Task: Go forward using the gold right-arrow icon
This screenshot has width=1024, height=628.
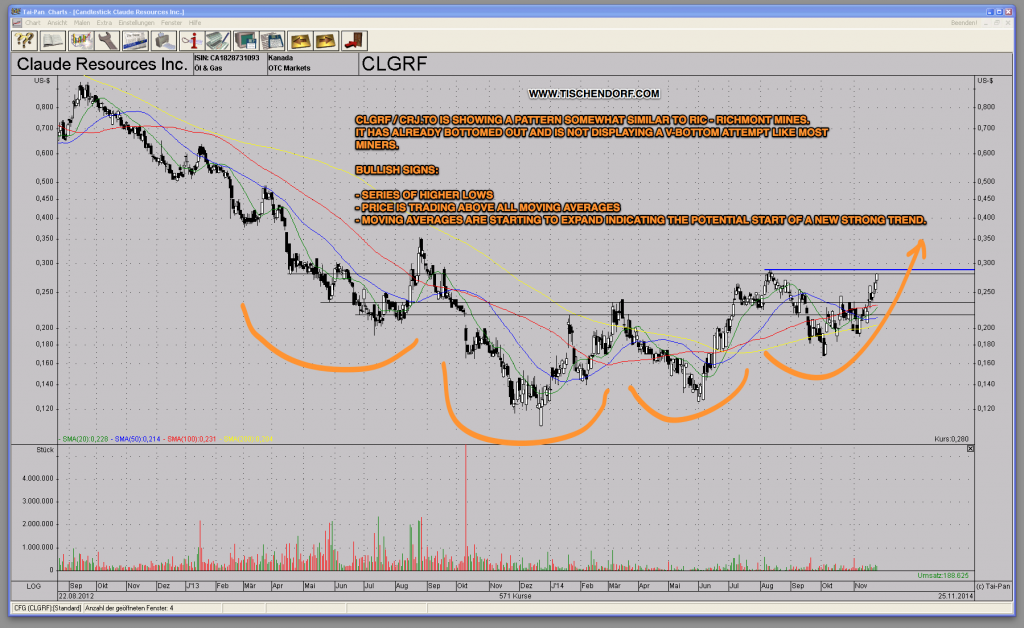Action: click(325, 41)
